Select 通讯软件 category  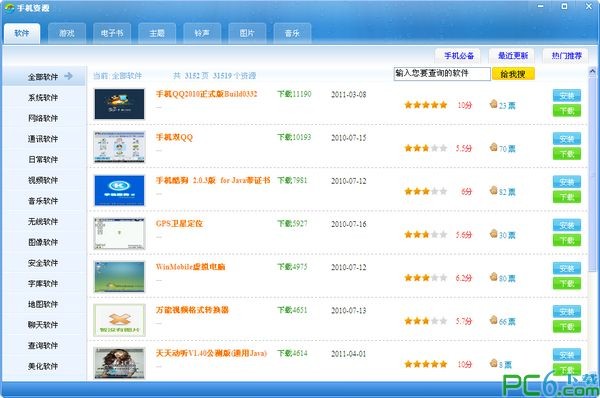tap(43, 139)
